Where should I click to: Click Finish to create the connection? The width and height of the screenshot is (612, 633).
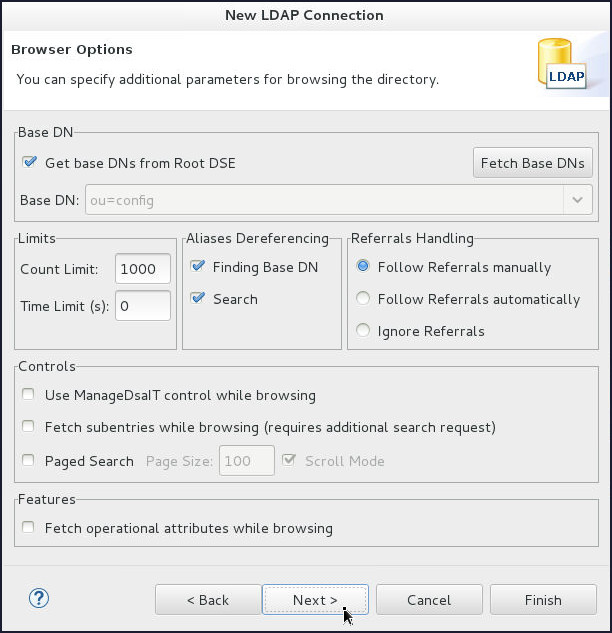[543, 600]
